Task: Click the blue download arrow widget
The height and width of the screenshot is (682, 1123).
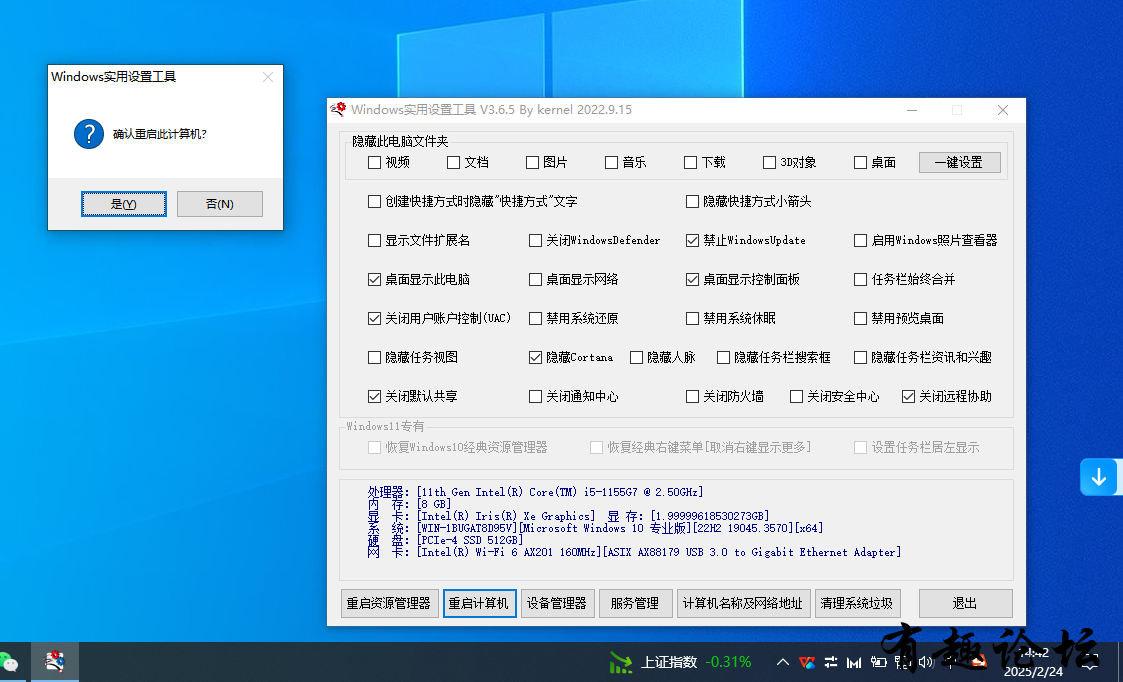Action: point(1099,477)
